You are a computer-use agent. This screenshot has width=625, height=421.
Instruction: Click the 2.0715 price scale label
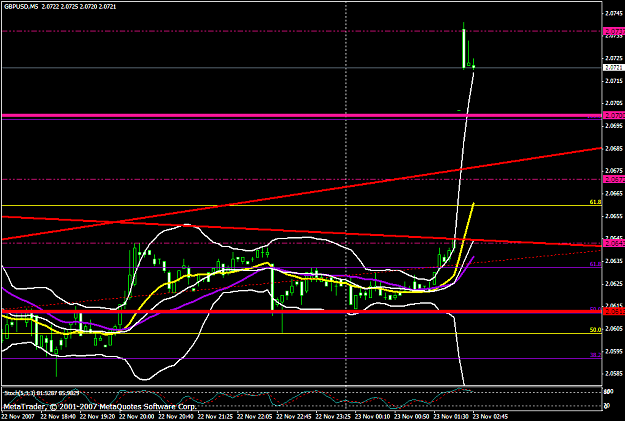pos(614,81)
